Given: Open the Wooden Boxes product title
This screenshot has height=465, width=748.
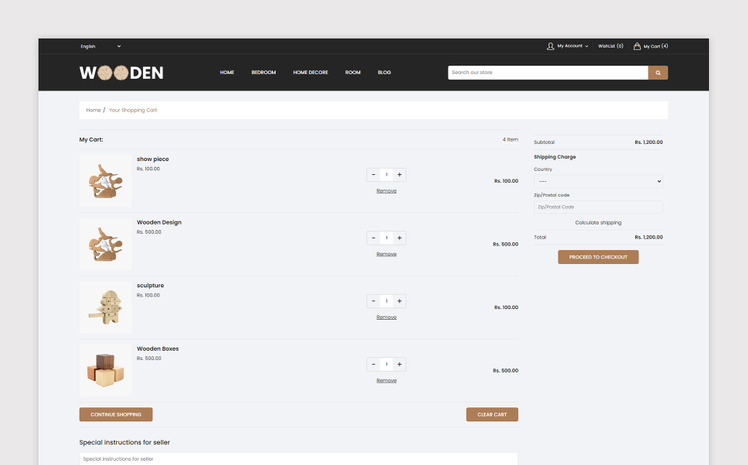Looking at the screenshot, I should point(157,349).
